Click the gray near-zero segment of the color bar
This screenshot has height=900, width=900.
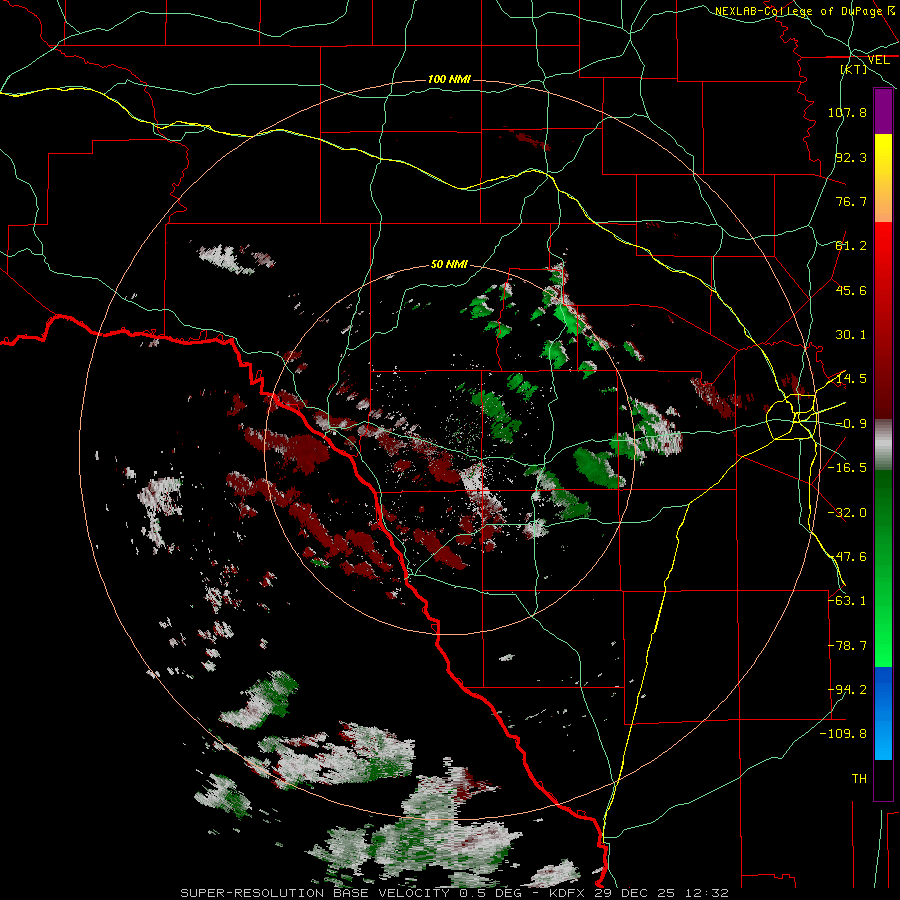883,445
